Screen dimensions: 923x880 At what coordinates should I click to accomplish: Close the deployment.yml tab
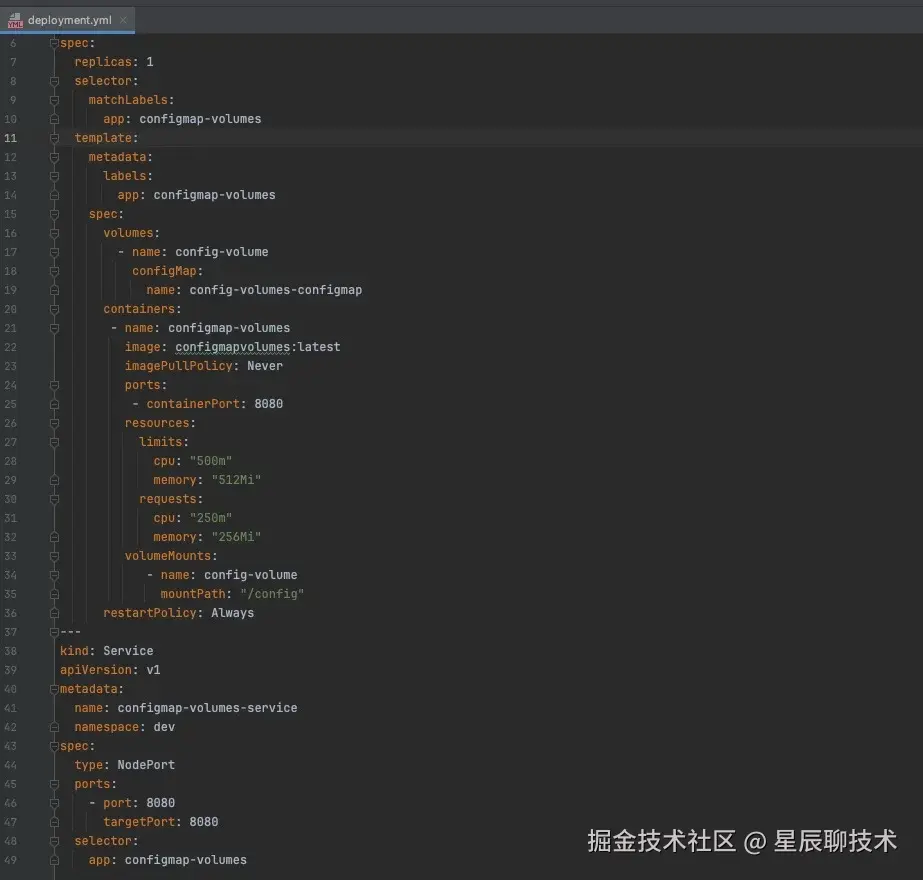pos(123,20)
